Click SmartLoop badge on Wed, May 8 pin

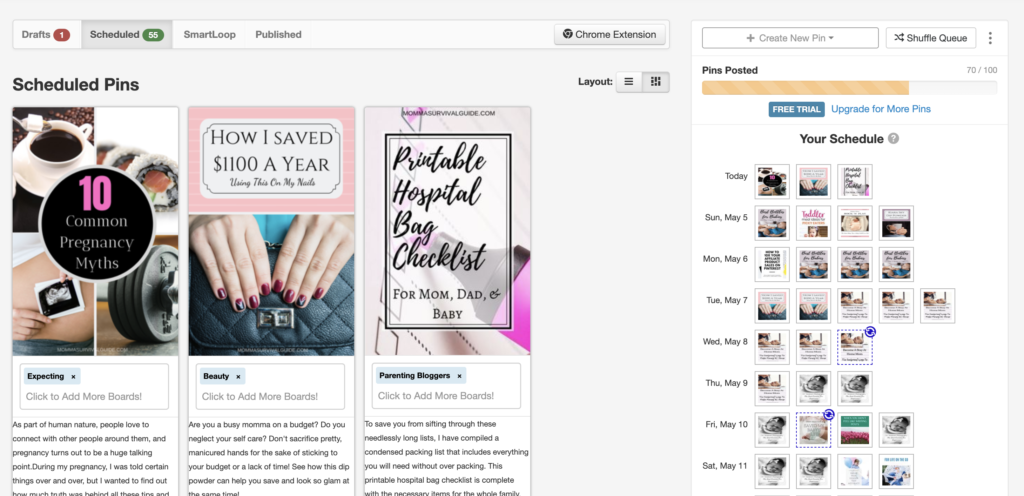(870, 332)
